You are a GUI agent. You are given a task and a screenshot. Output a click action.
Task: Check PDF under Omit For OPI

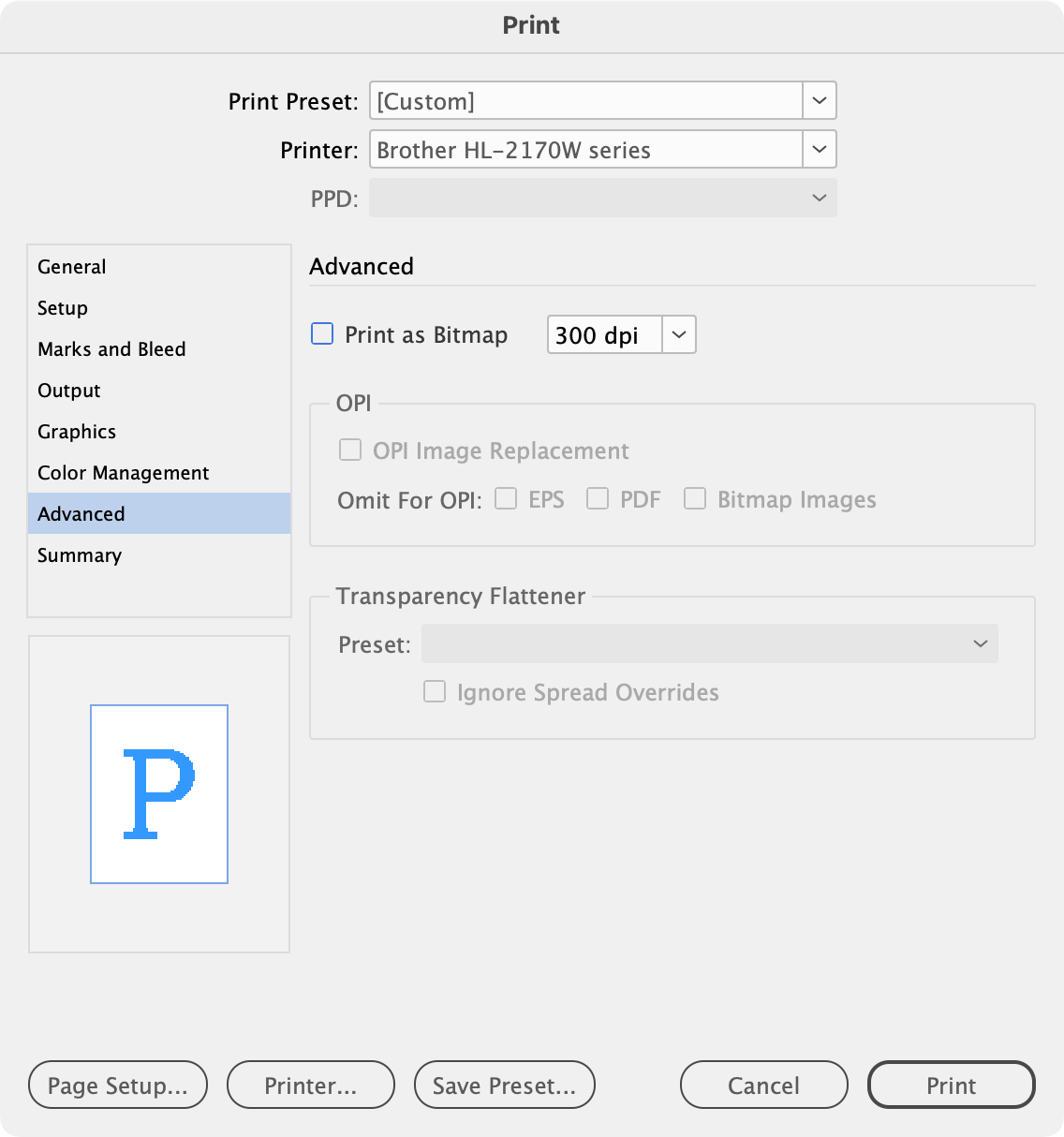[598, 499]
